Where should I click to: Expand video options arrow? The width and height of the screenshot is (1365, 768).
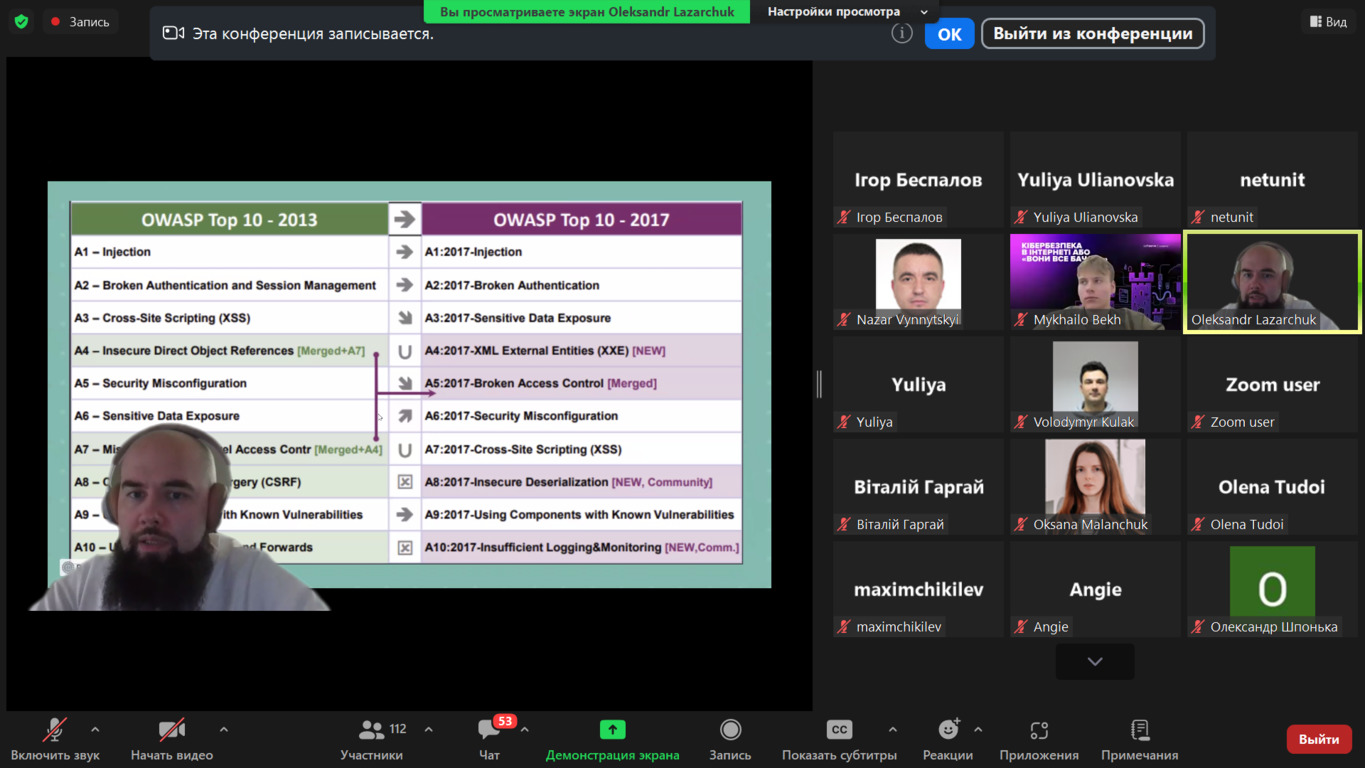(224, 730)
